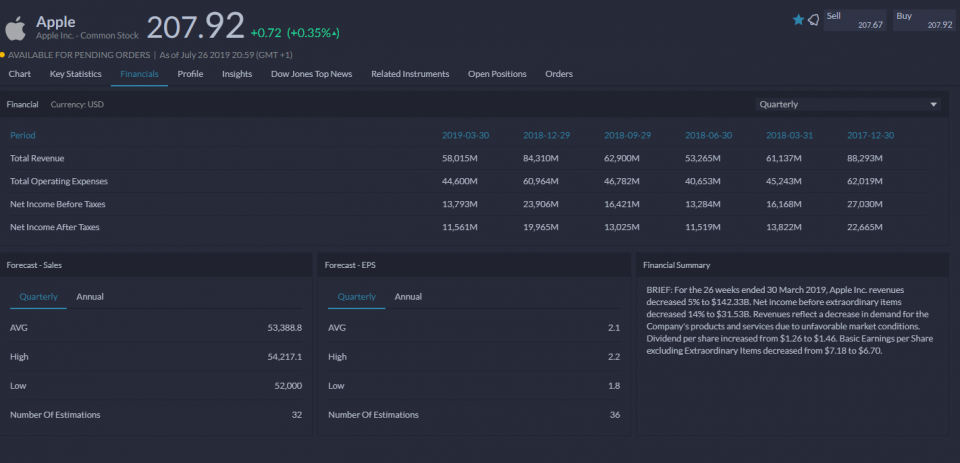Go to the Insights tab
This screenshot has height=463, width=960.
point(237,74)
